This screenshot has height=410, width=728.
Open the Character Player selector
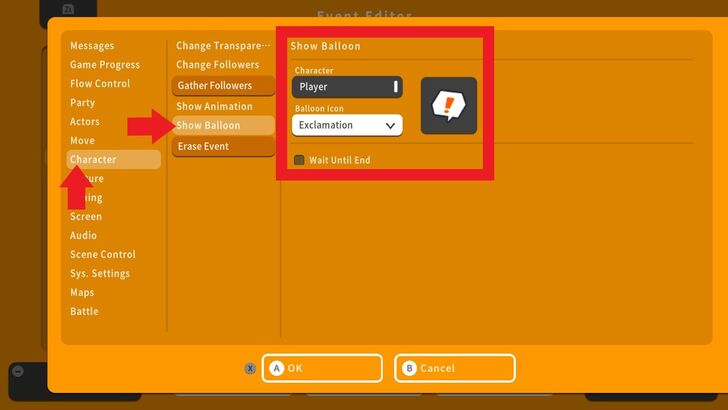point(347,87)
